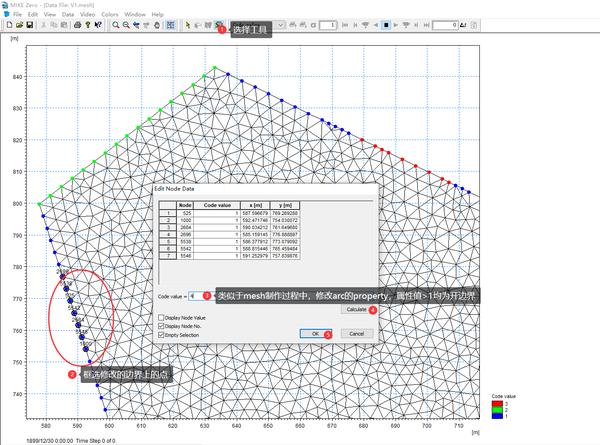This screenshot has height=445, width=600.
Task: Open the Window menu
Action: coord(136,15)
